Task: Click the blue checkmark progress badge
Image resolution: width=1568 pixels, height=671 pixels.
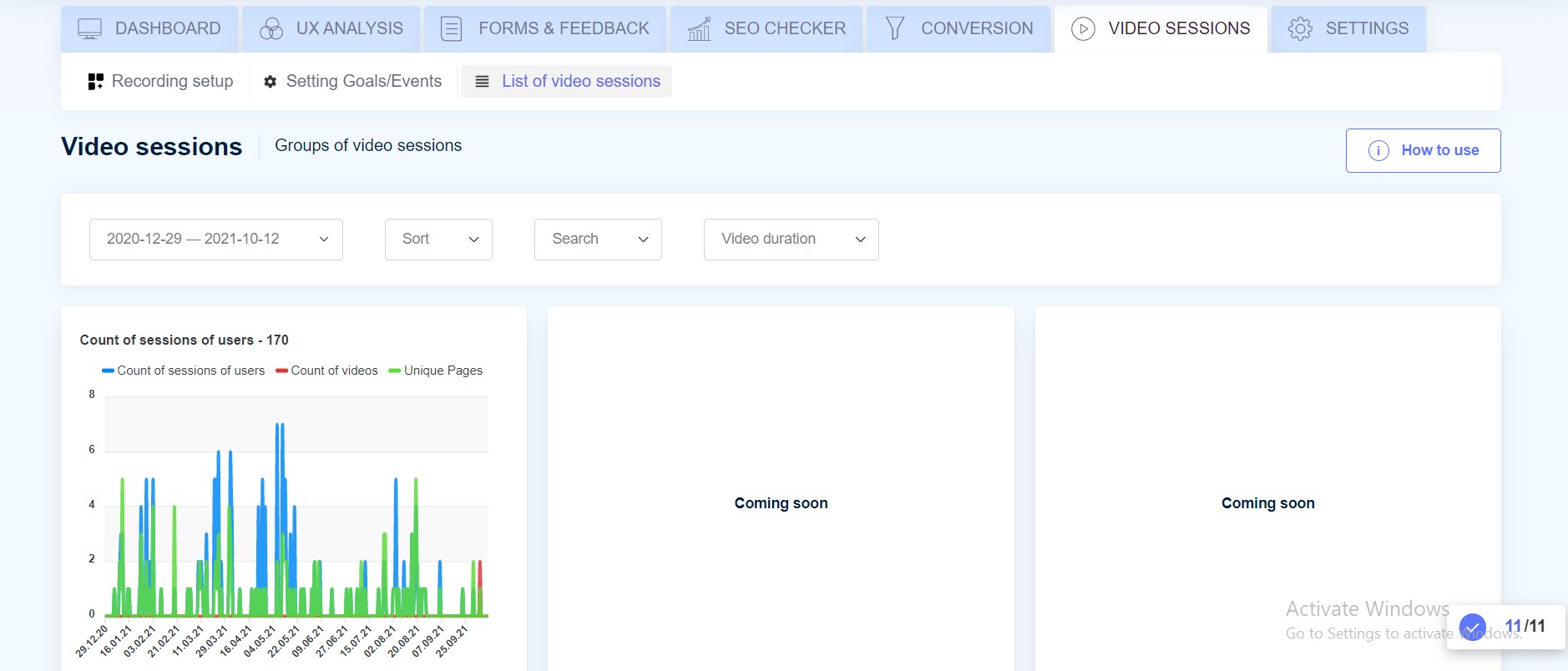Action: point(1472,627)
